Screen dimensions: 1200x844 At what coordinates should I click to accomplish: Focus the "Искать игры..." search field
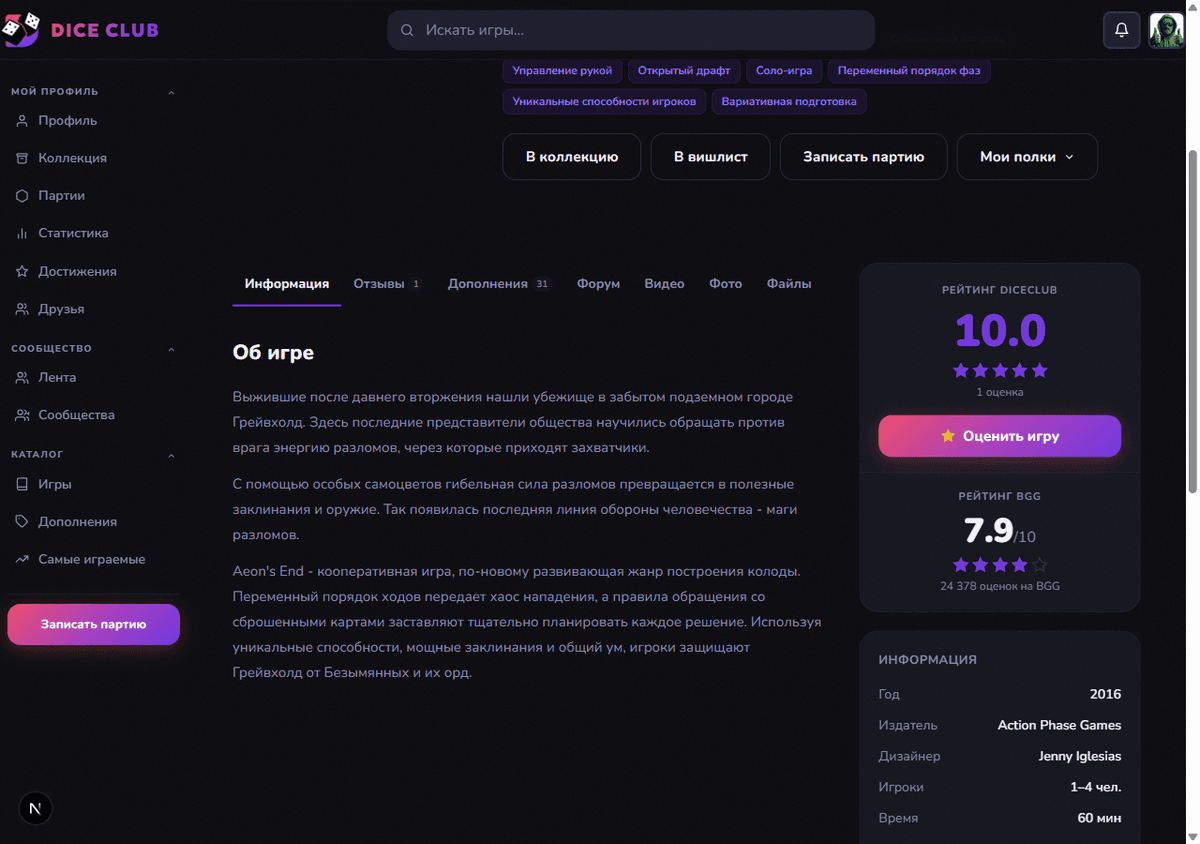(x=631, y=30)
